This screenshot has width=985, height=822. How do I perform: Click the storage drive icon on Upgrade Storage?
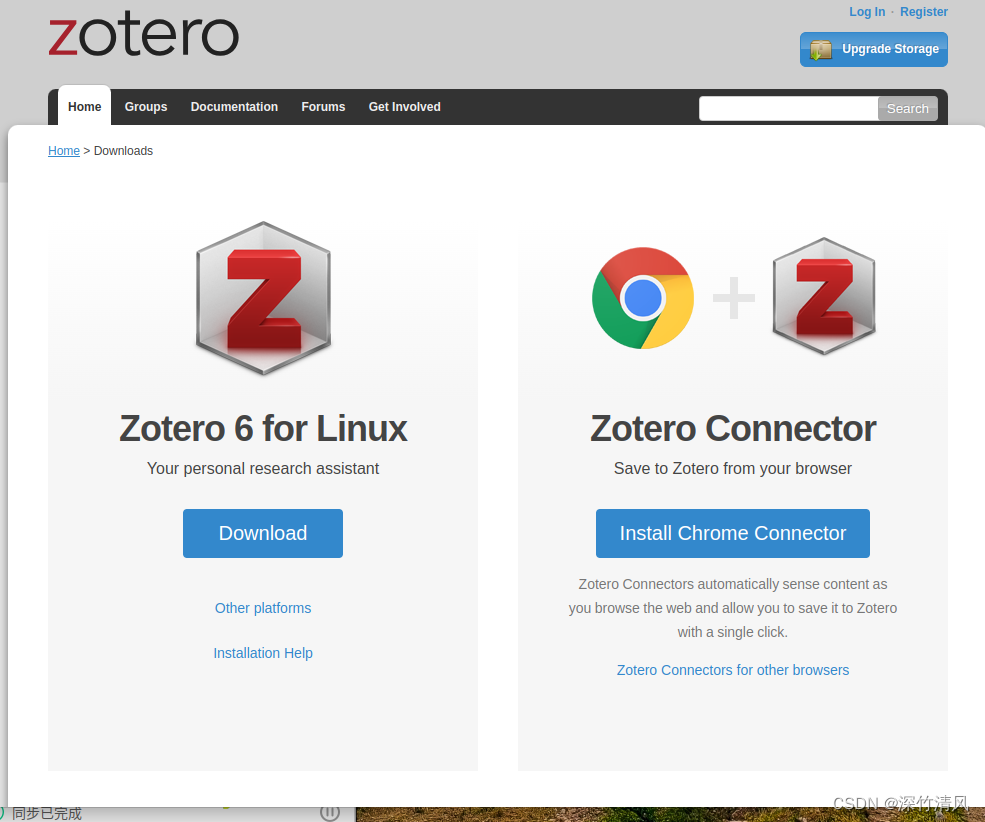point(821,49)
